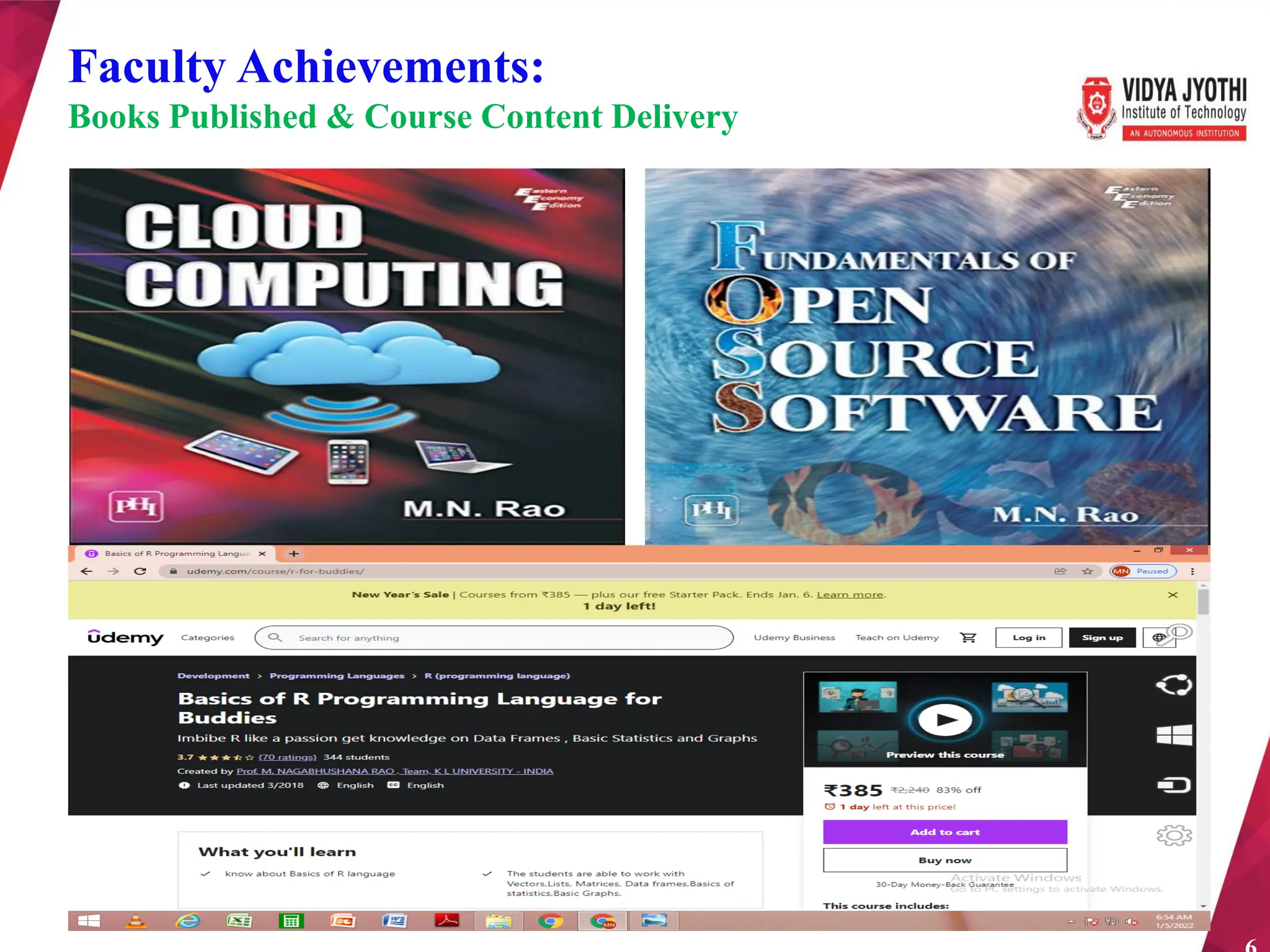
Task: Select the Basics of R Programming tab
Action: click(x=176, y=553)
